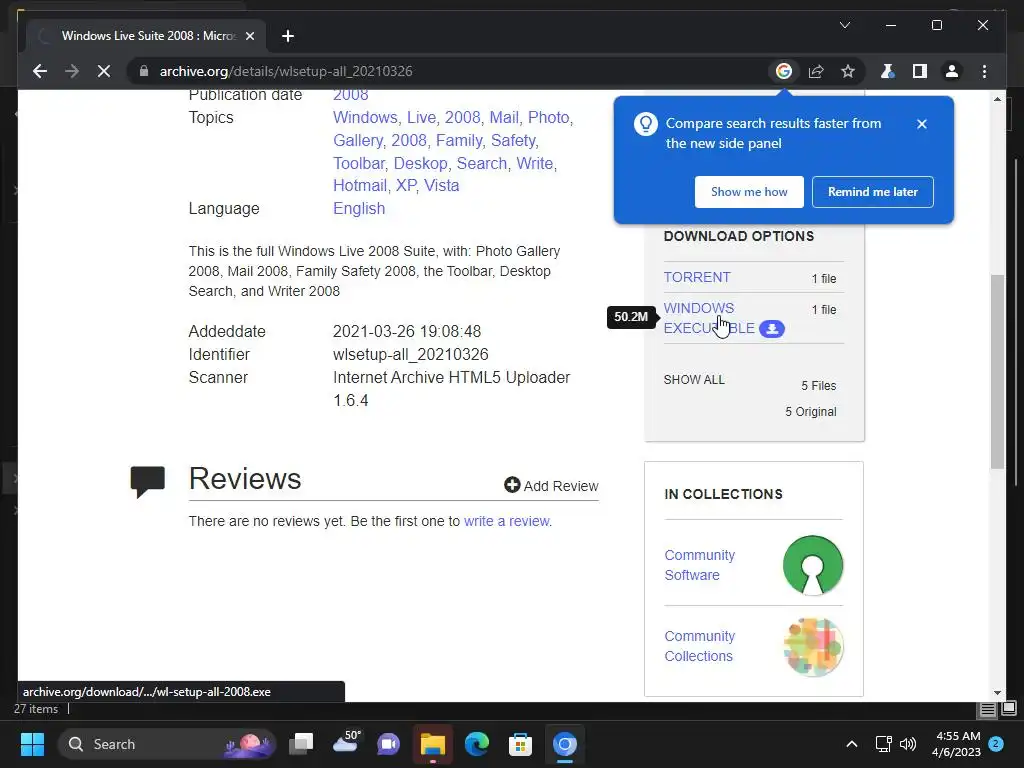Open the Windows Start menu

point(32,744)
